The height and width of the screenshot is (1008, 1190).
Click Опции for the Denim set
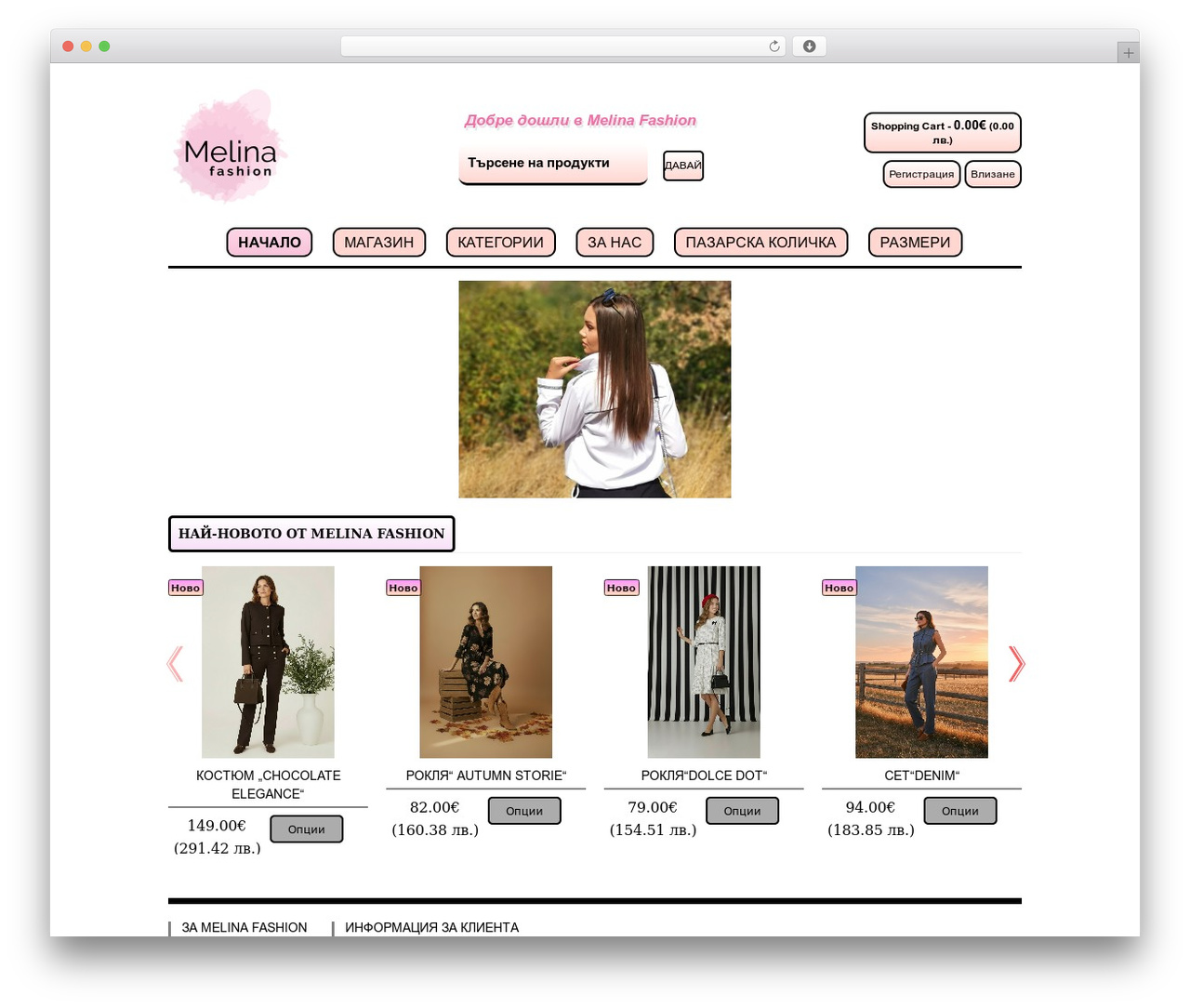pos(960,811)
